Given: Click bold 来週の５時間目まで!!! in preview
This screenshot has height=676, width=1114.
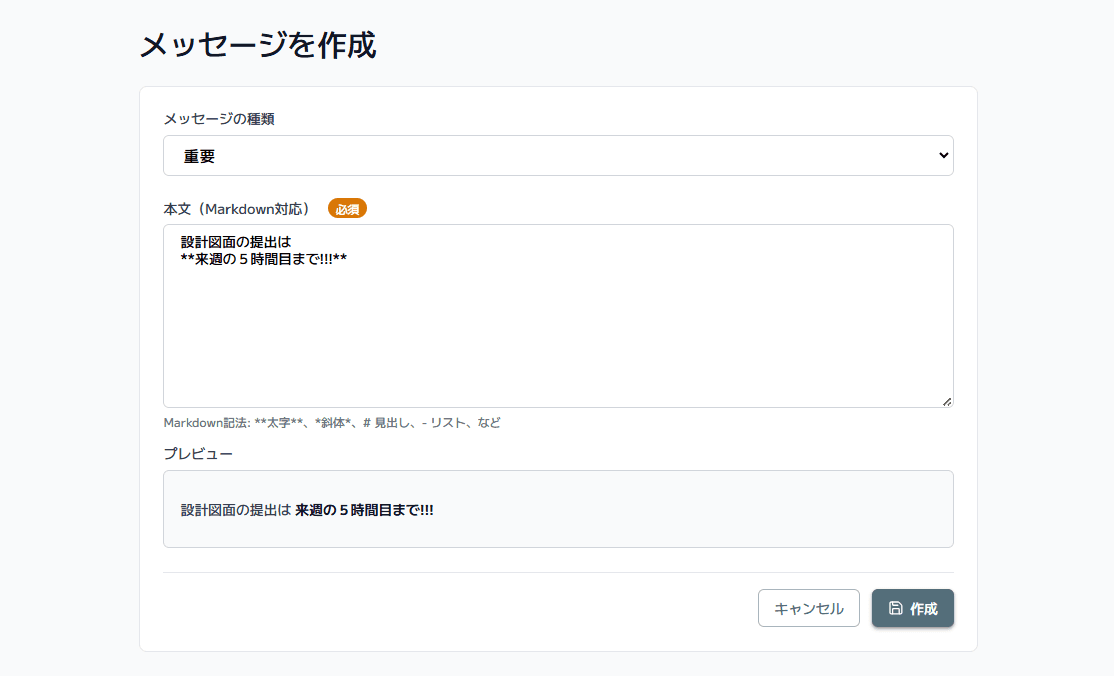Looking at the screenshot, I should point(364,510).
